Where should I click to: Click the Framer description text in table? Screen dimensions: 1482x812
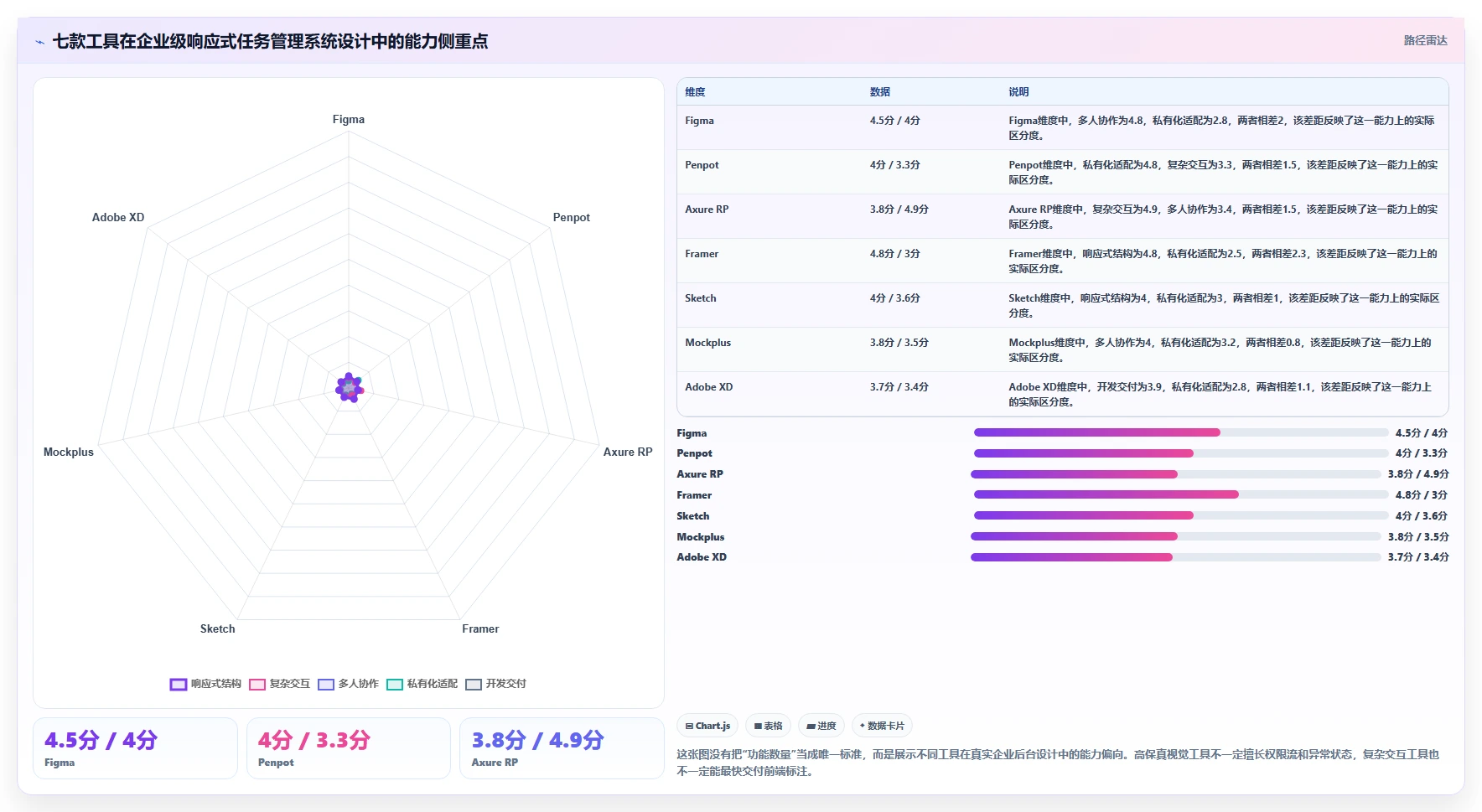coord(1223,261)
